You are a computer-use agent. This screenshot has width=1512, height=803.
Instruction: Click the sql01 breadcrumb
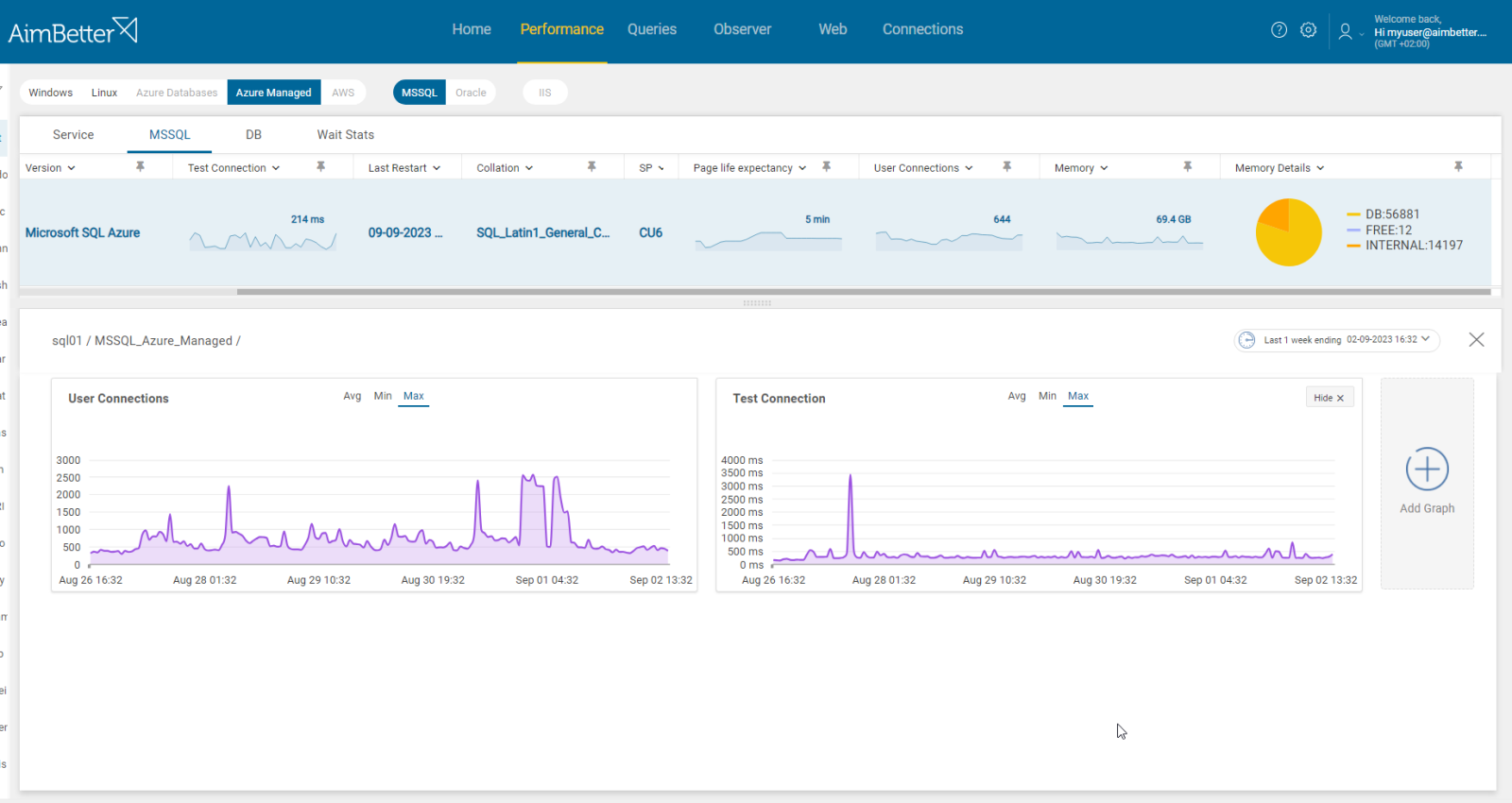point(67,341)
